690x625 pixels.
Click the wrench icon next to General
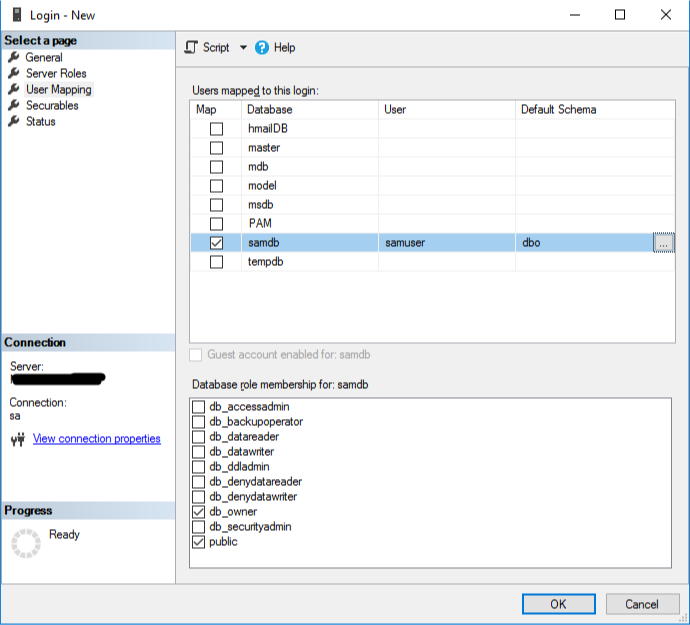(x=14, y=57)
